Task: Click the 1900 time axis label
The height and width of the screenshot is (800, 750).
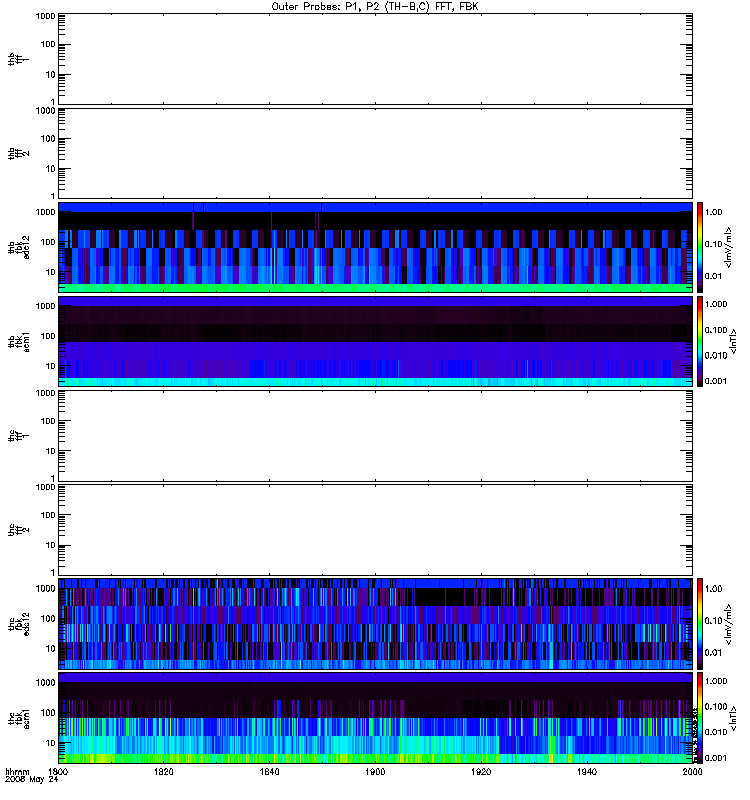Action: pos(375,772)
